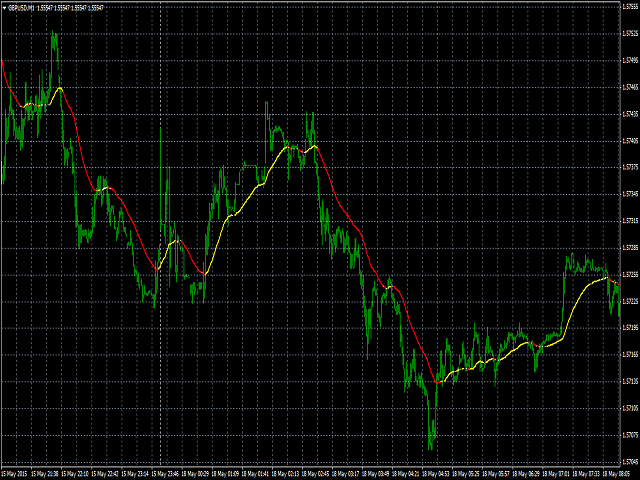This screenshot has width=640, height=480.
Task: Select the 1.57465 price scale label
Action: (631, 87)
